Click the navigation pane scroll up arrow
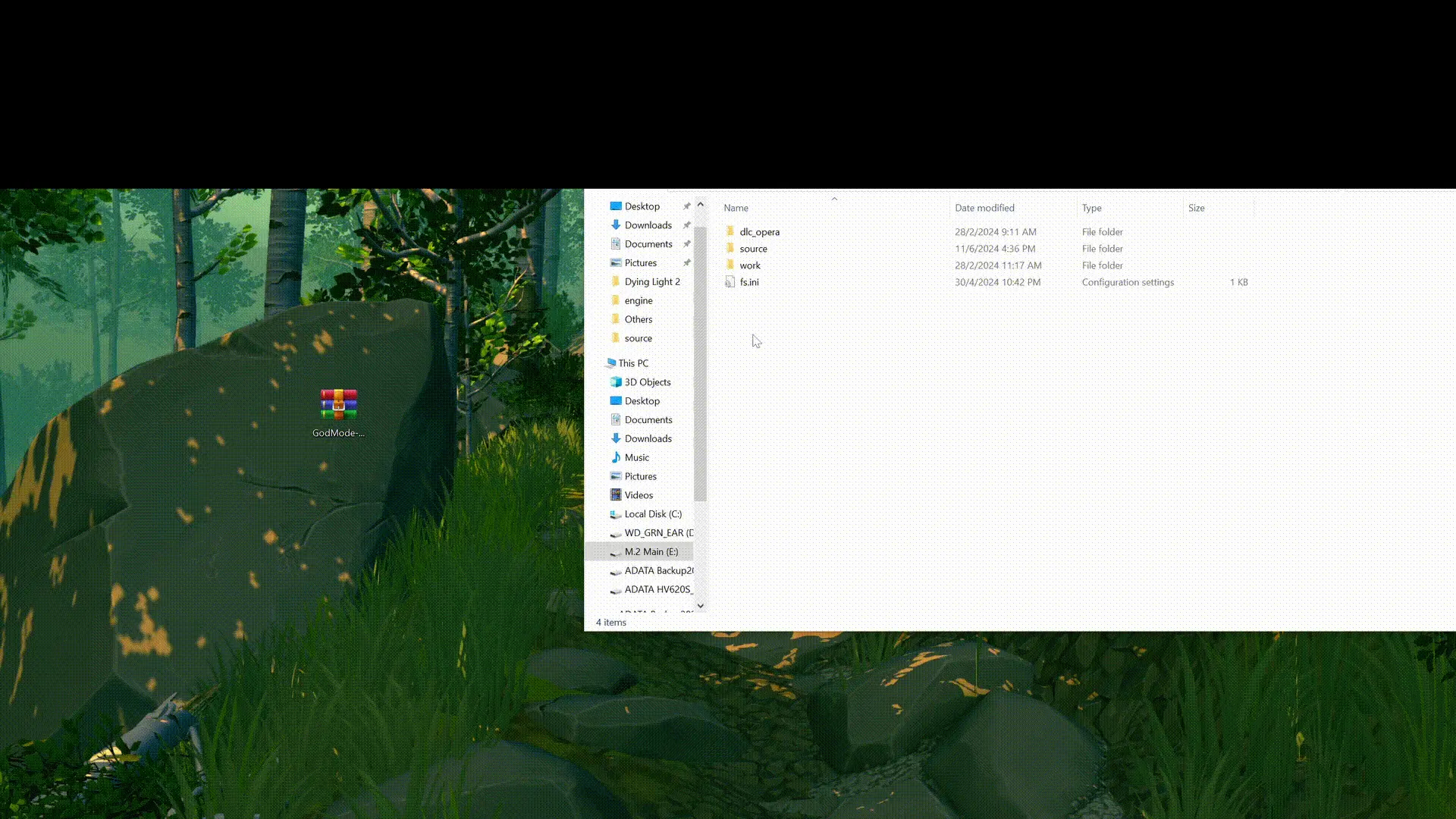The width and height of the screenshot is (1456, 819). 700,205
